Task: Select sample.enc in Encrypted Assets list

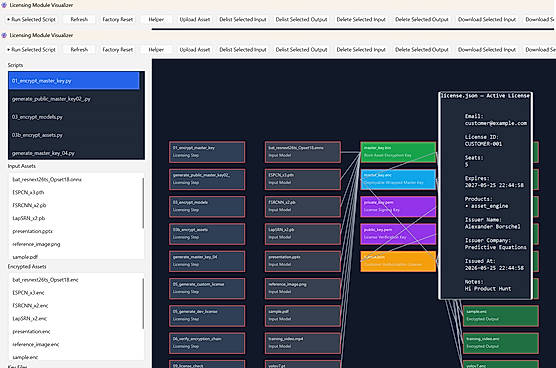Action: (75, 357)
